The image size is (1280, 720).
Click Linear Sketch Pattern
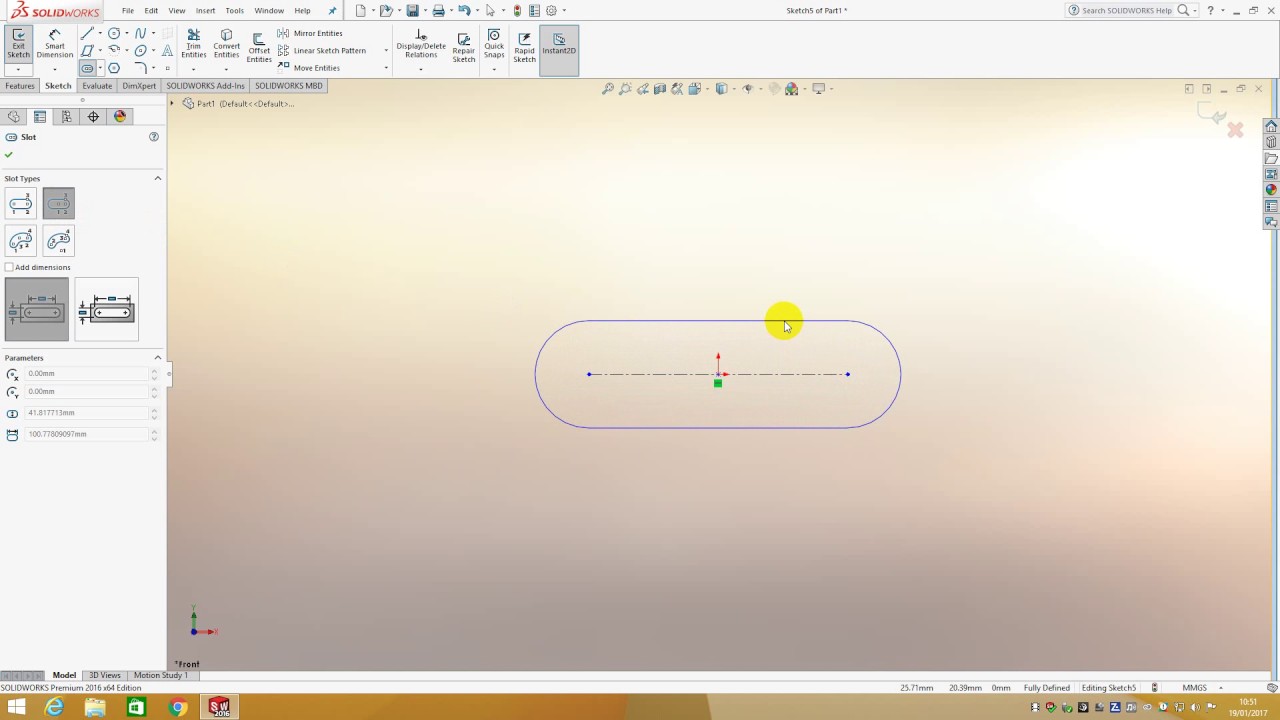tap(321, 50)
